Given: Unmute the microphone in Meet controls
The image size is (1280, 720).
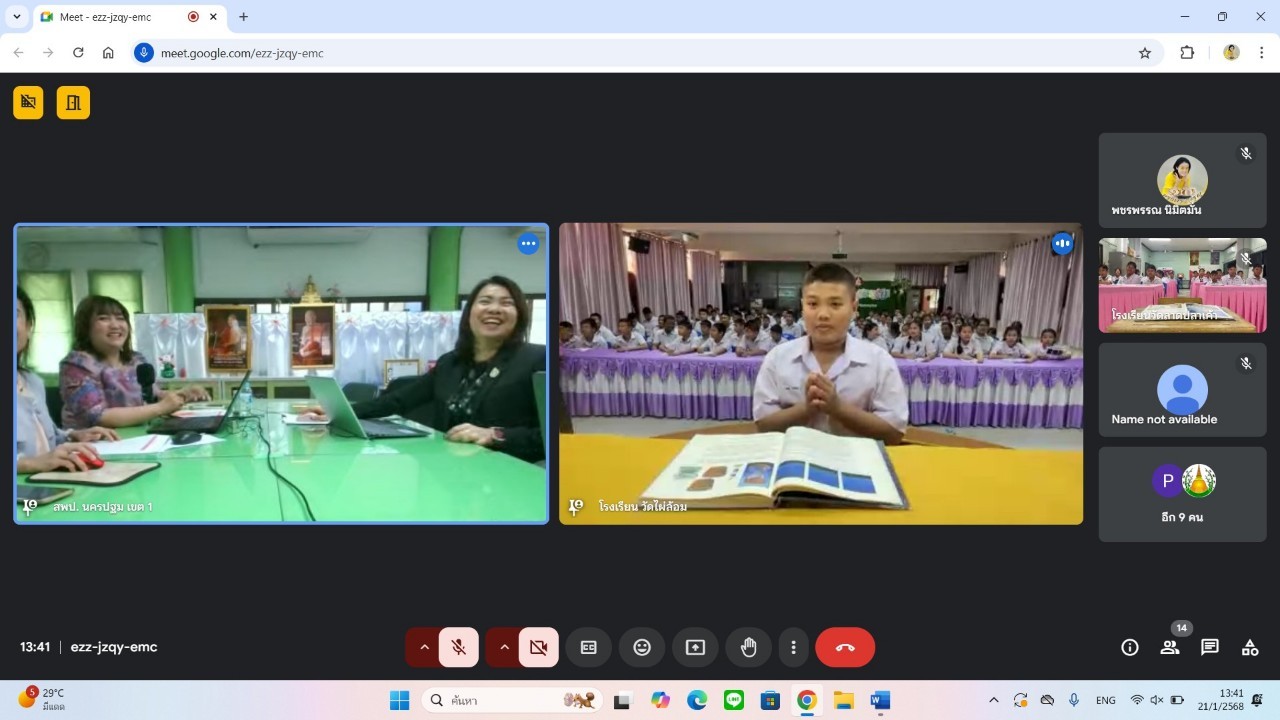Looking at the screenshot, I should point(459,647).
